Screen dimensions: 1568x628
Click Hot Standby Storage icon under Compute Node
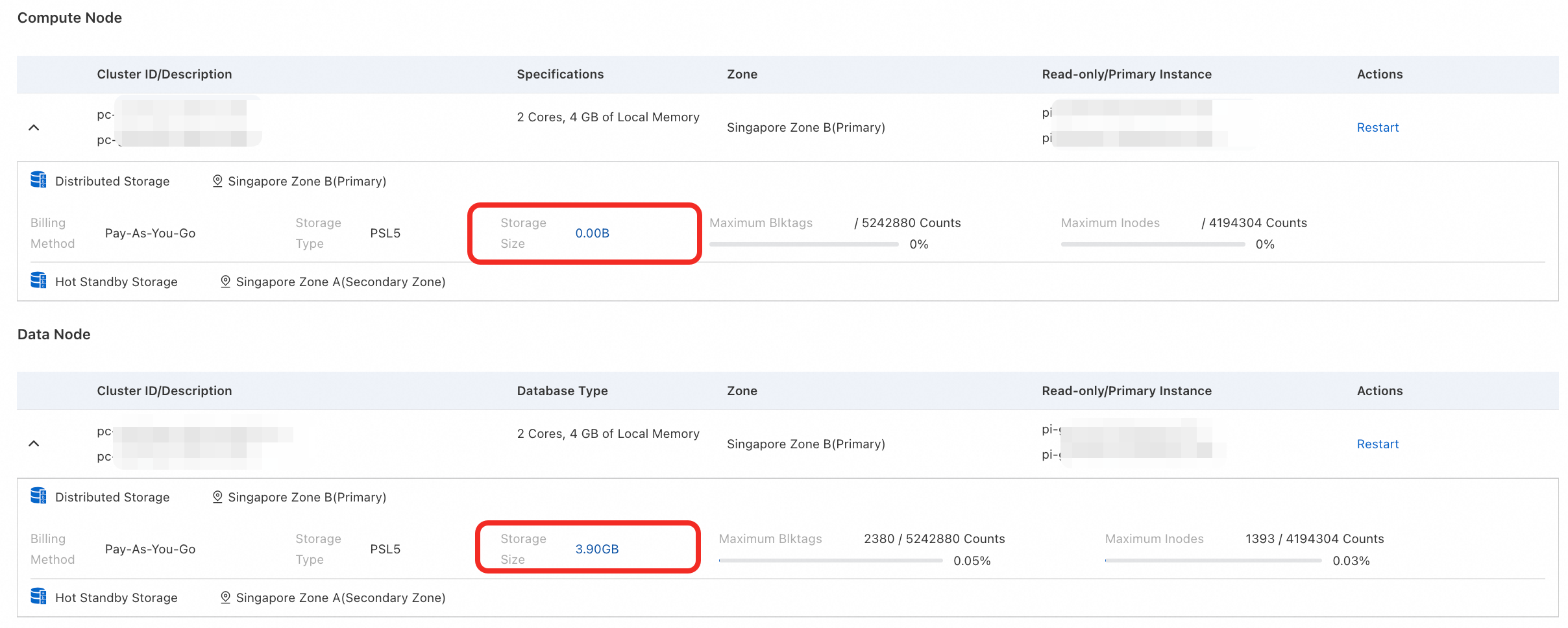38,280
